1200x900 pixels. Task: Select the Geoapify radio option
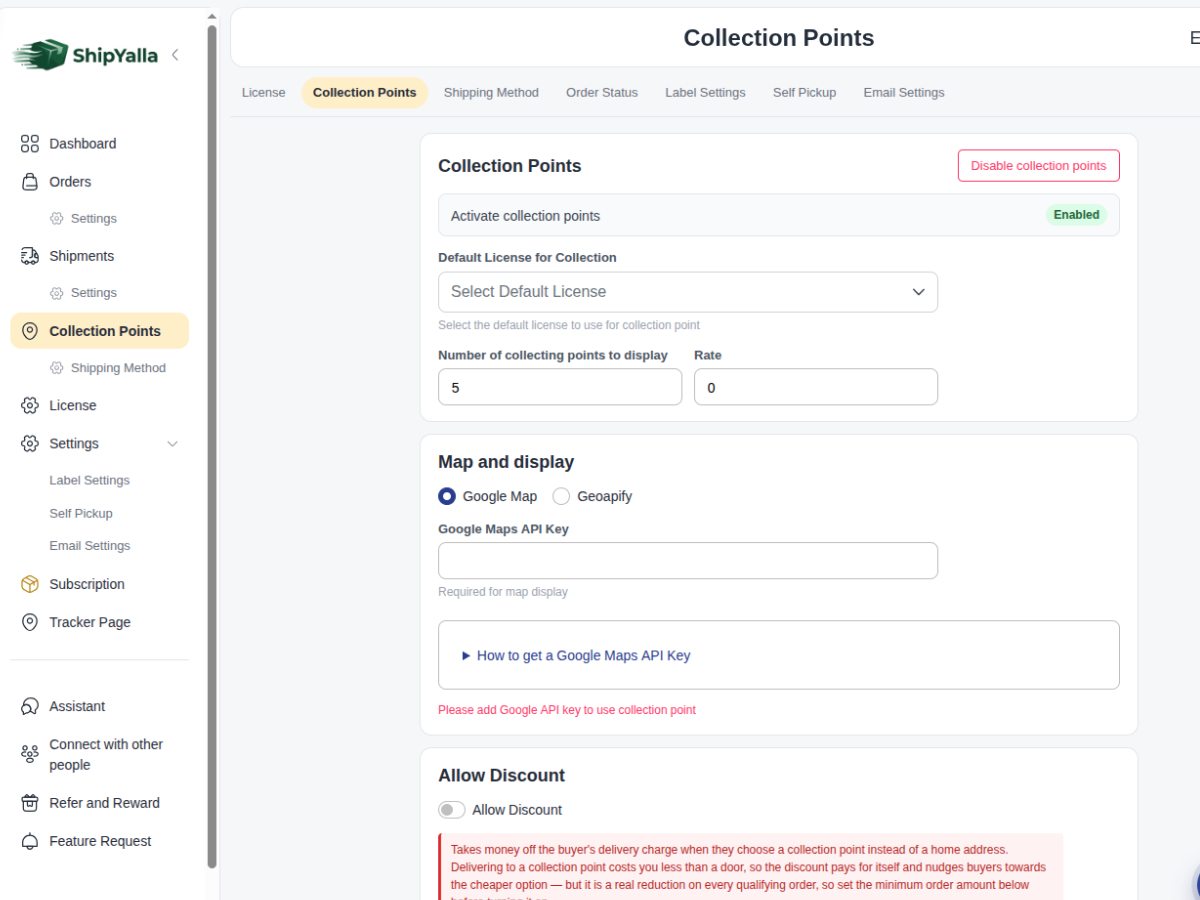561,496
